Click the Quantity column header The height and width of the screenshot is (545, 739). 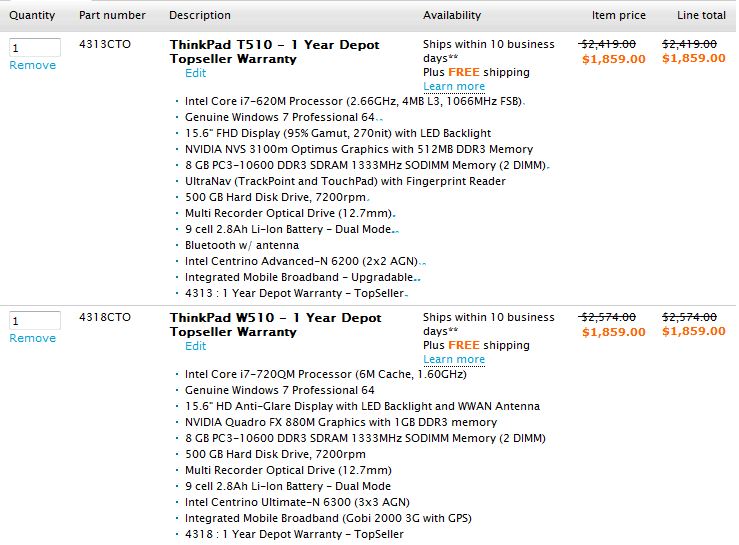click(x=32, y=15)
